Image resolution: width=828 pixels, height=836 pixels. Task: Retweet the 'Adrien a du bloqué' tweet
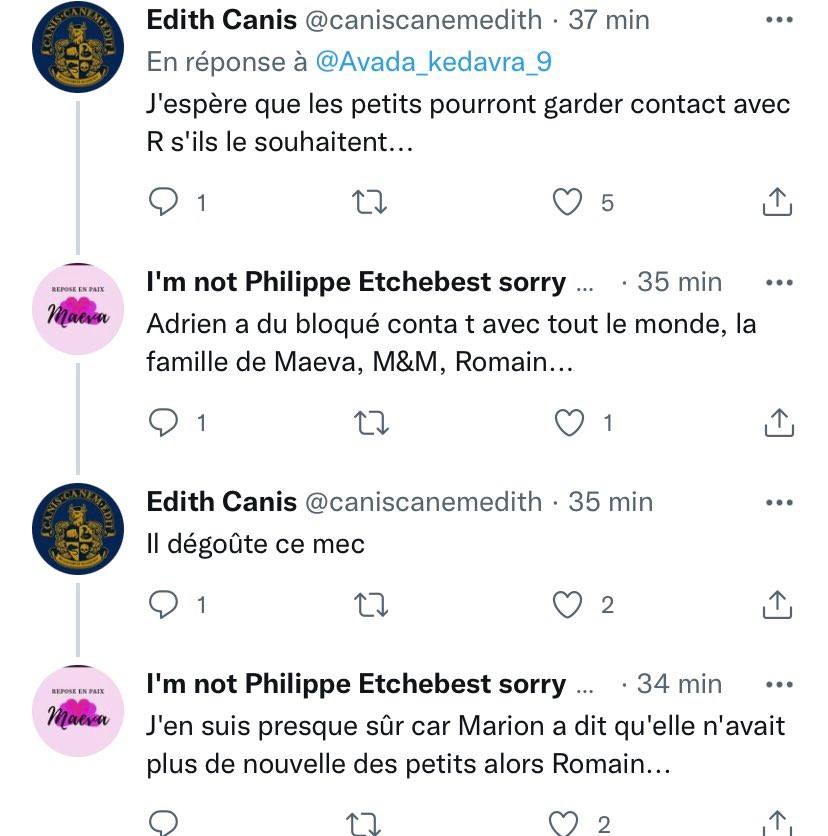coord(371,424)
